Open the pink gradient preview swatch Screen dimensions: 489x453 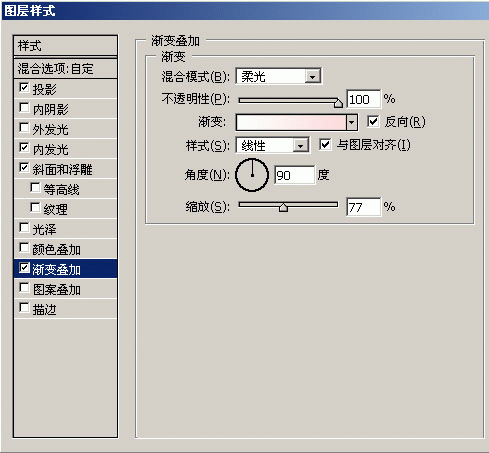pos(291,122)
